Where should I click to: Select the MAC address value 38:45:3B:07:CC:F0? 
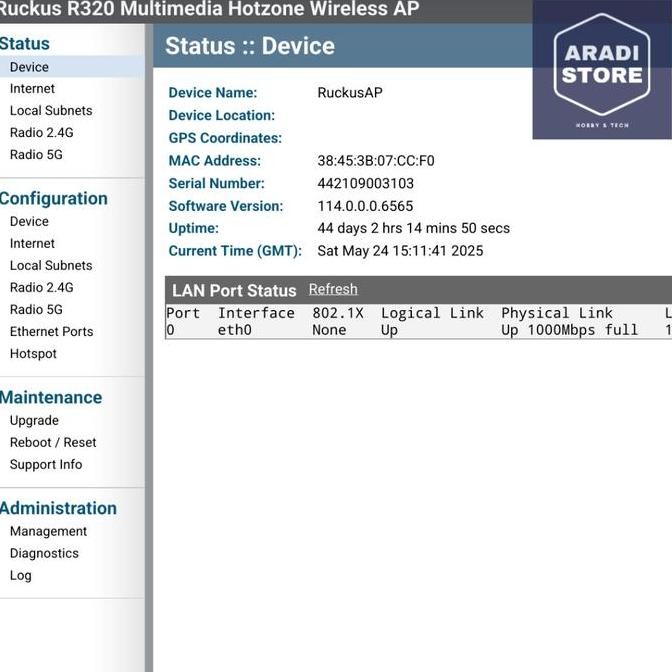pyautogui.click(x=376, y=161)
